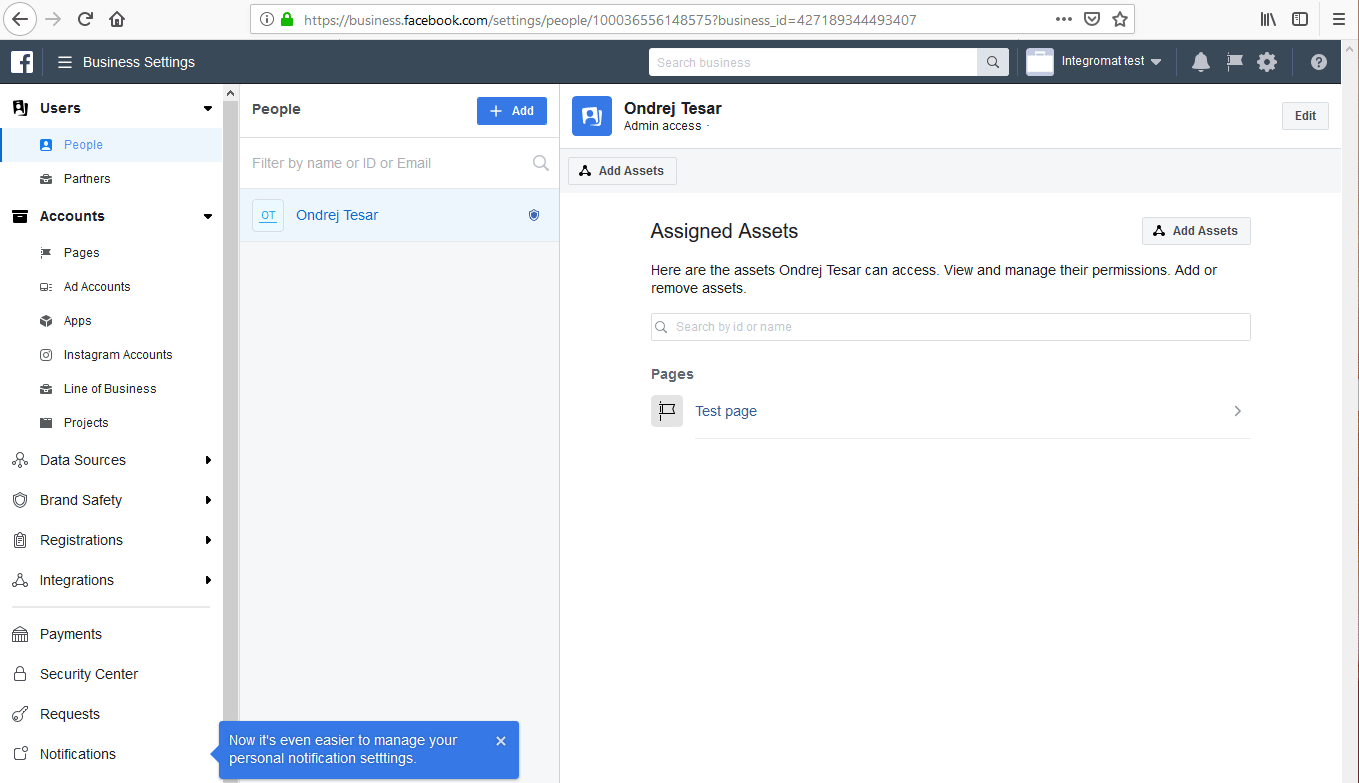Open Instagram Accounts in the sidebar

click(118, 355)
